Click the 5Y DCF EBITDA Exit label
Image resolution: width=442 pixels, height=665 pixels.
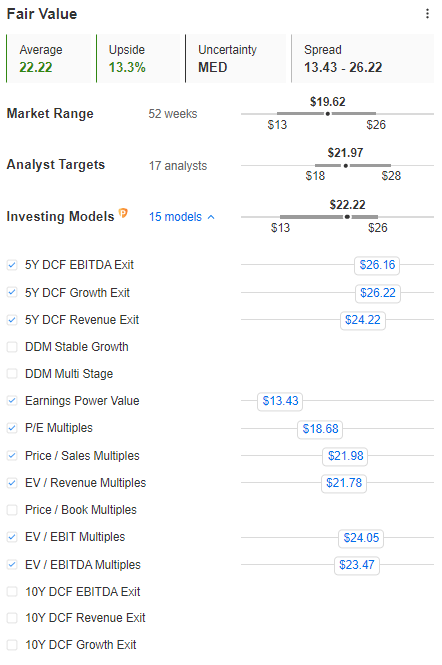(x=79, y=265)
